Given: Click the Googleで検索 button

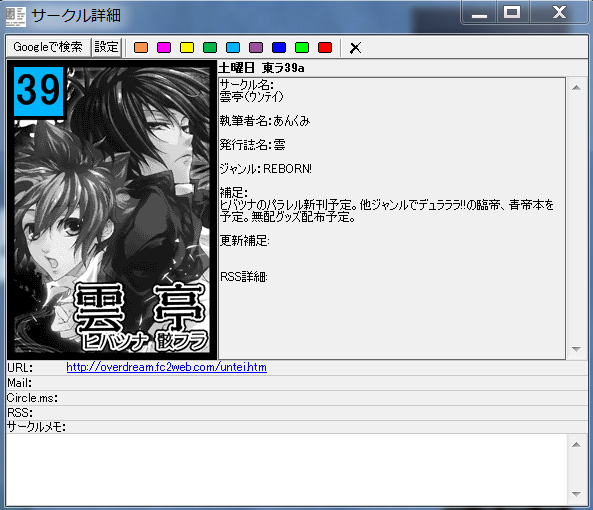Looking at the screenshot, I should pos(48,47).
